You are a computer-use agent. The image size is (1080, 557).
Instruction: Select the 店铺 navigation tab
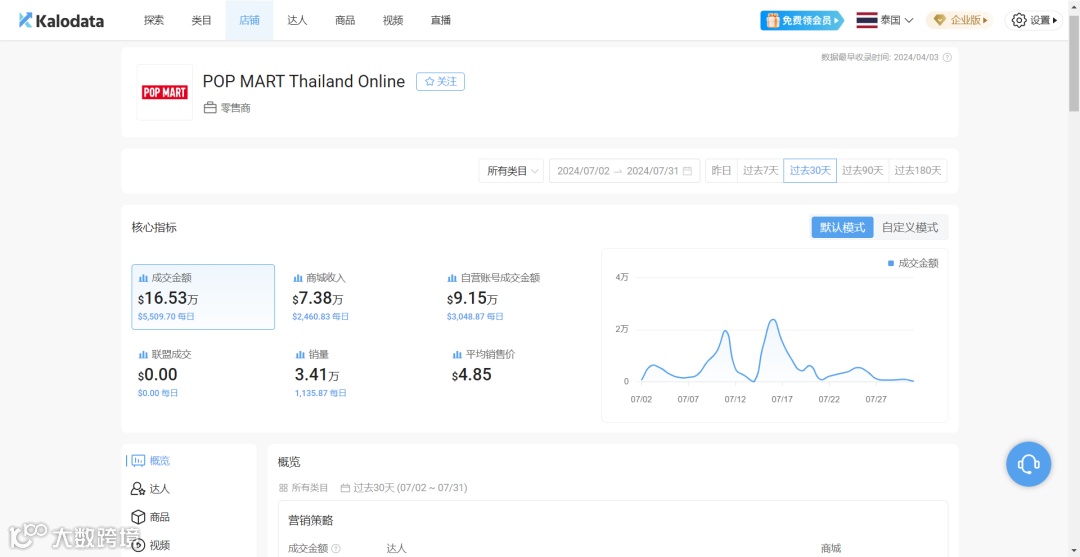[249, 21]
